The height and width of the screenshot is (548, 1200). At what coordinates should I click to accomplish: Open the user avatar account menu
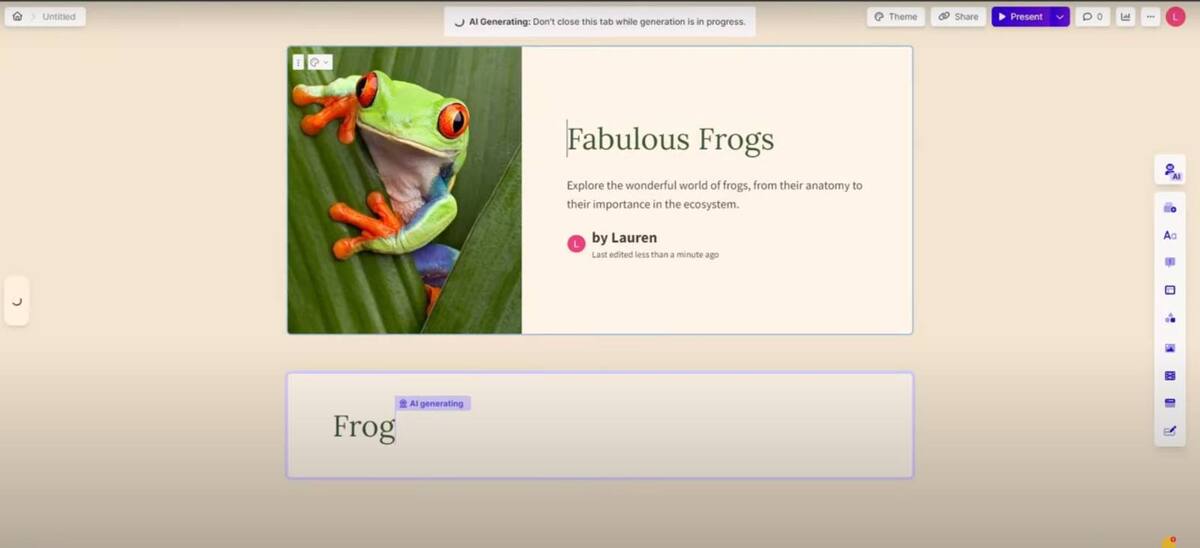1175,17
